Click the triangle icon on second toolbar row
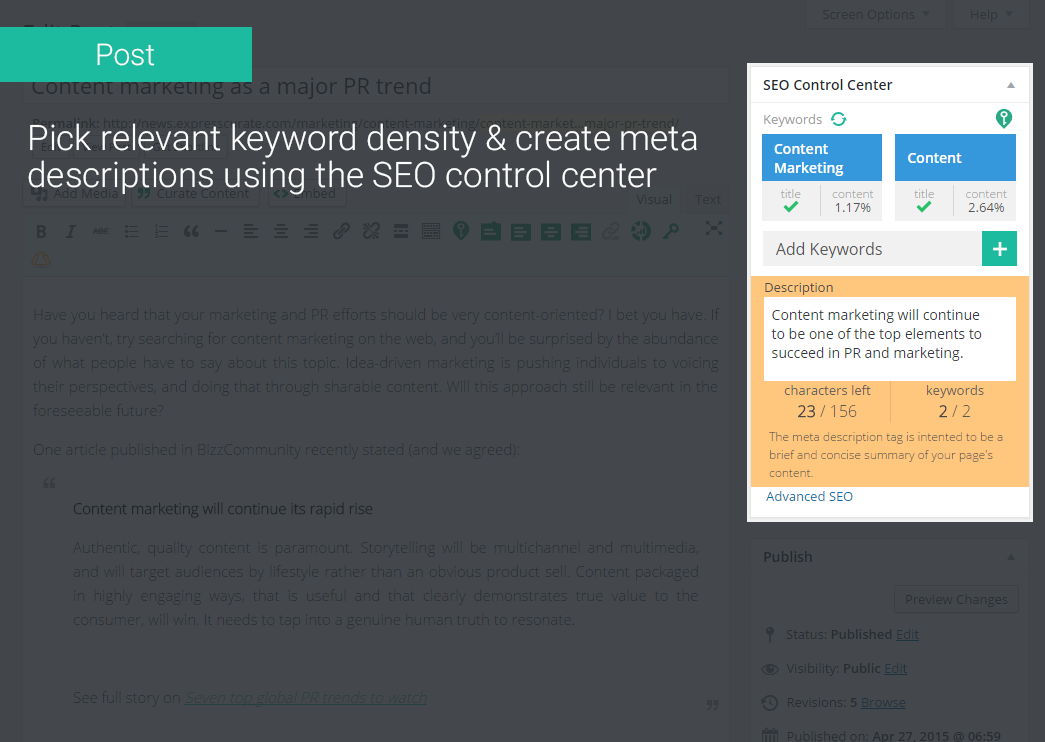 tap(41, 259)
